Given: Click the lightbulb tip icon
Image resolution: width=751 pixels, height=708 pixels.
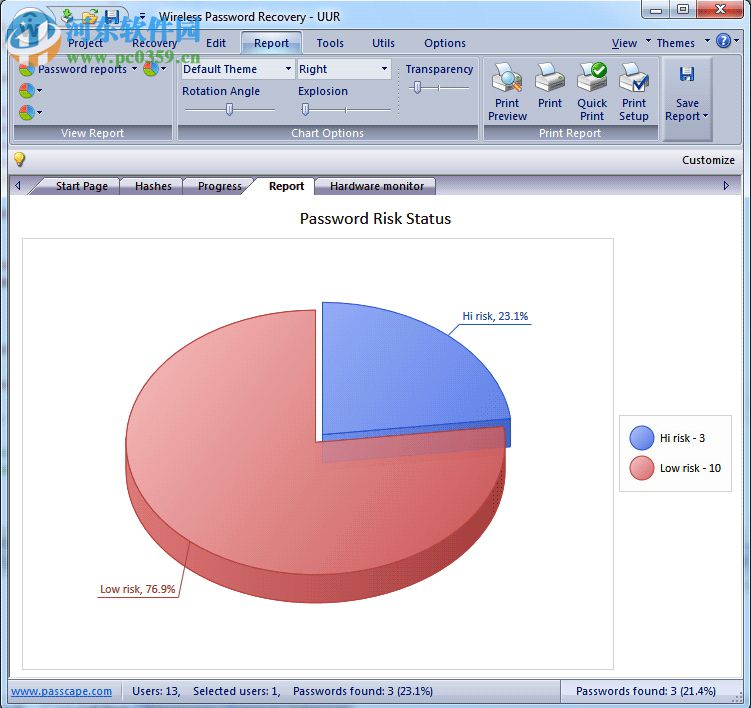Looking at the screenshot, I should [x=19, y=160].
